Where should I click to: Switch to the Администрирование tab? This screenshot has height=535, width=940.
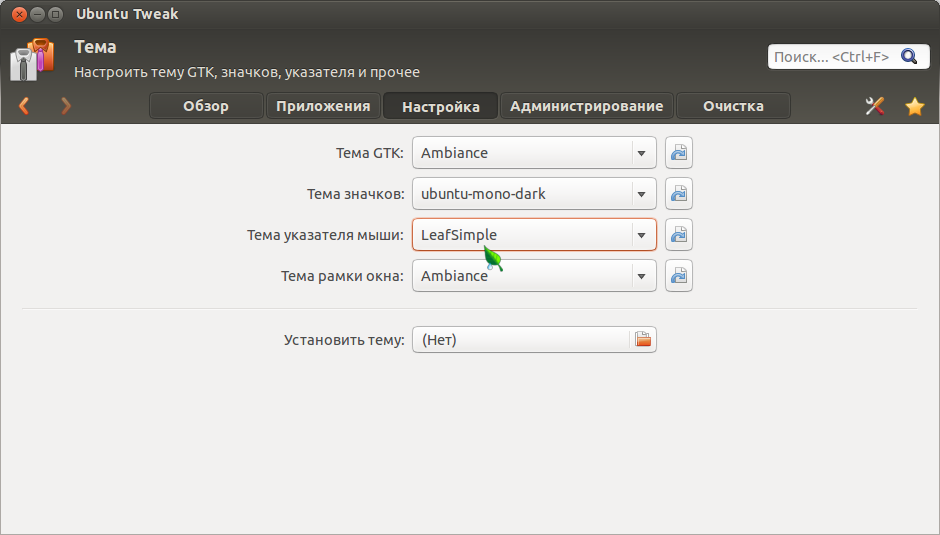tap(587, 106)
